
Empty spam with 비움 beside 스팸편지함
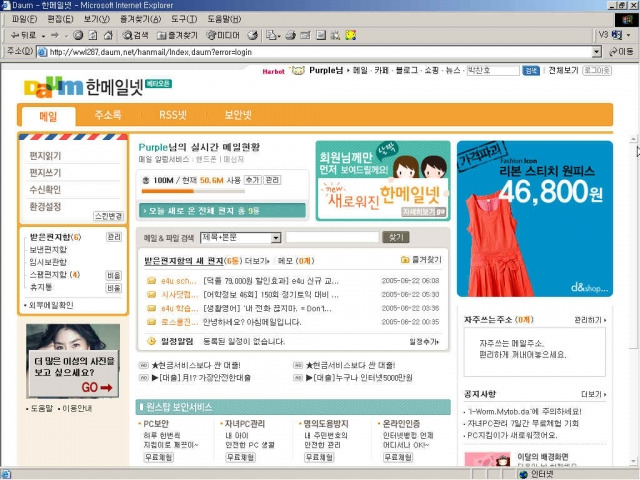[x=114, y=275]
